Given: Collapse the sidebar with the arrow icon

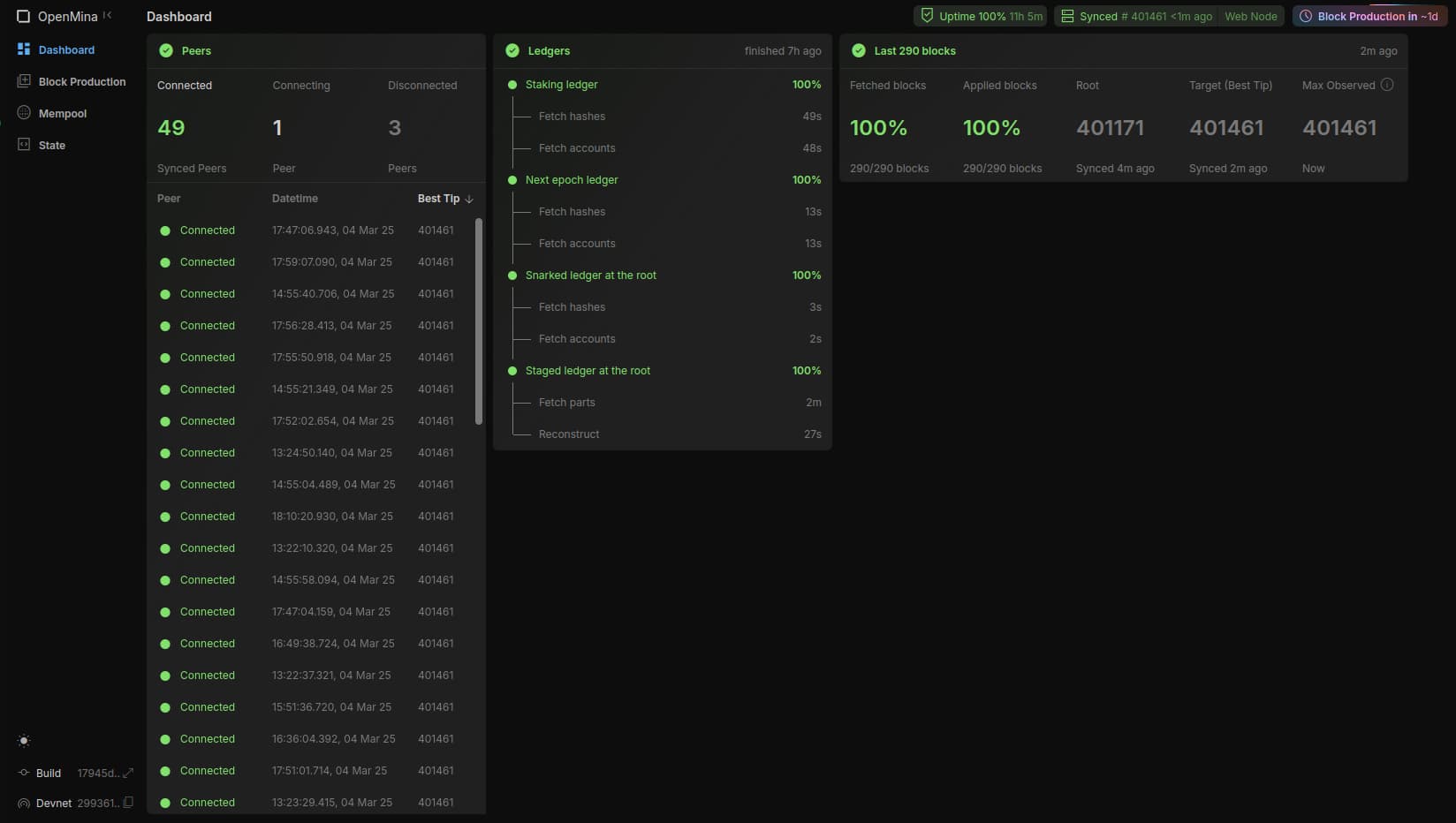Looking at the screenshot, I should point(108,15).
